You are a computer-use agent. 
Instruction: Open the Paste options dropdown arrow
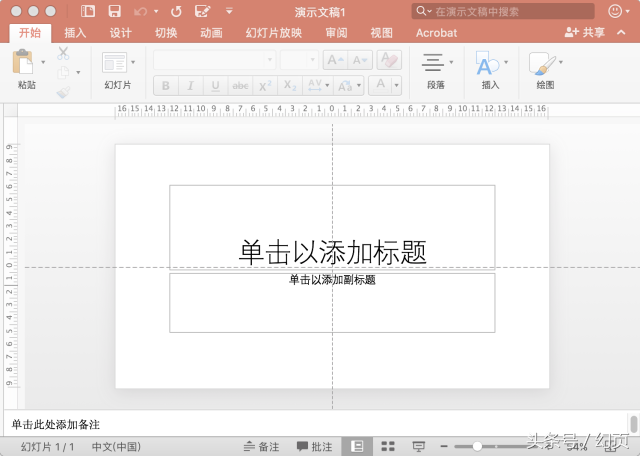pos(43,62)
